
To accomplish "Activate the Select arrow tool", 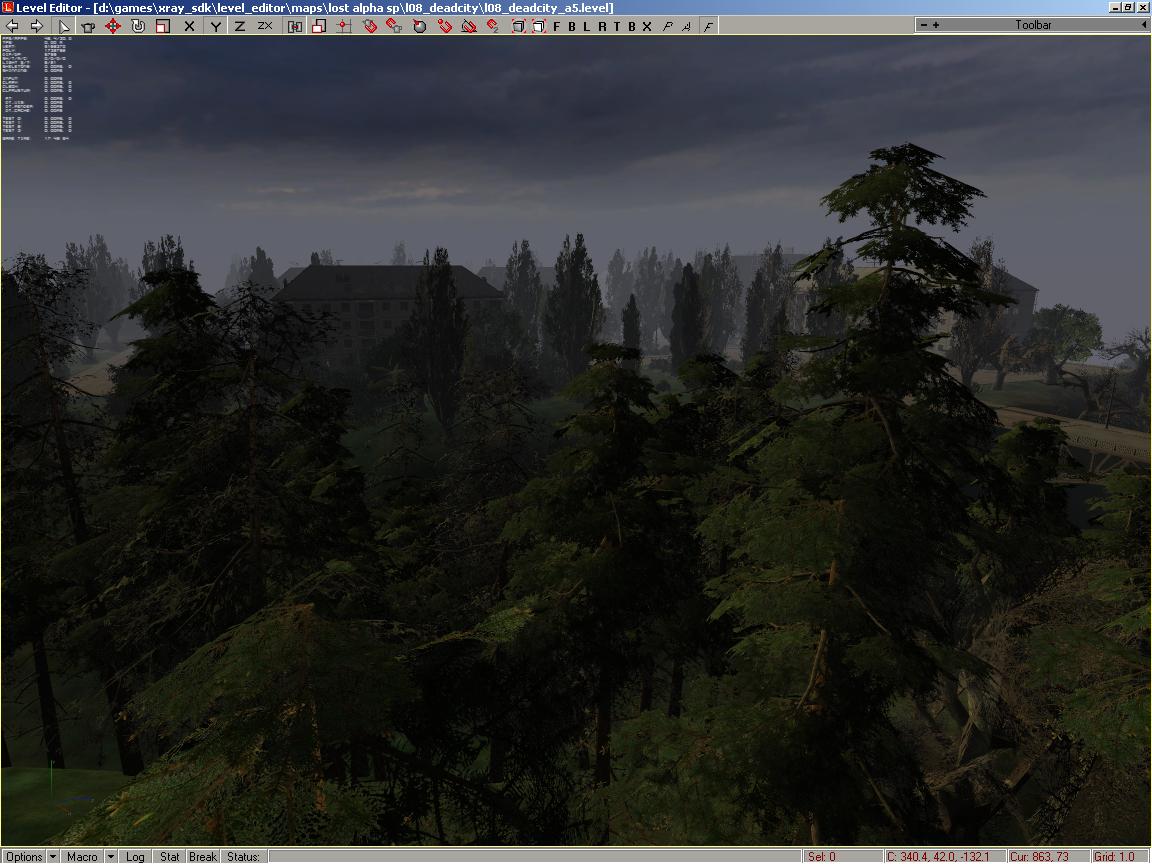I will coord(64,26).
